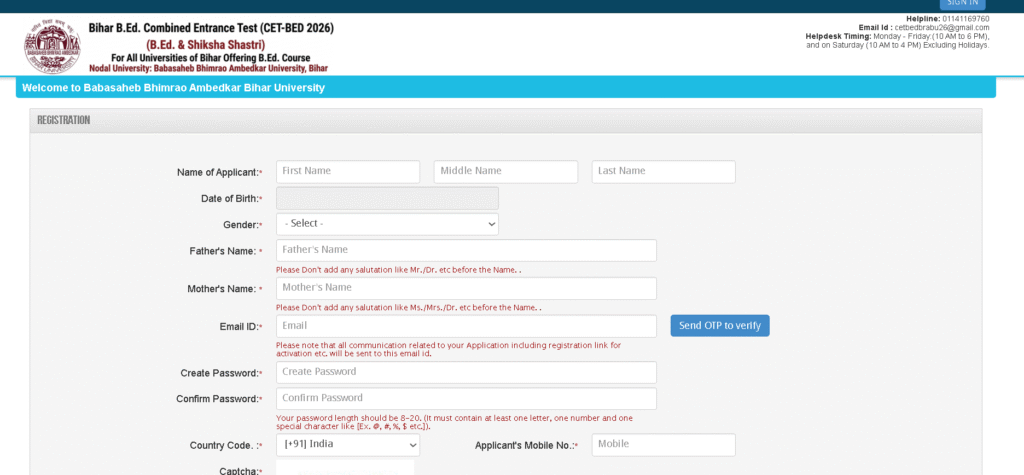Image resolution: width=1024 pixels, height=475 pixels.
Task: Click the First Name input field
Action: [x=347, y=171]
